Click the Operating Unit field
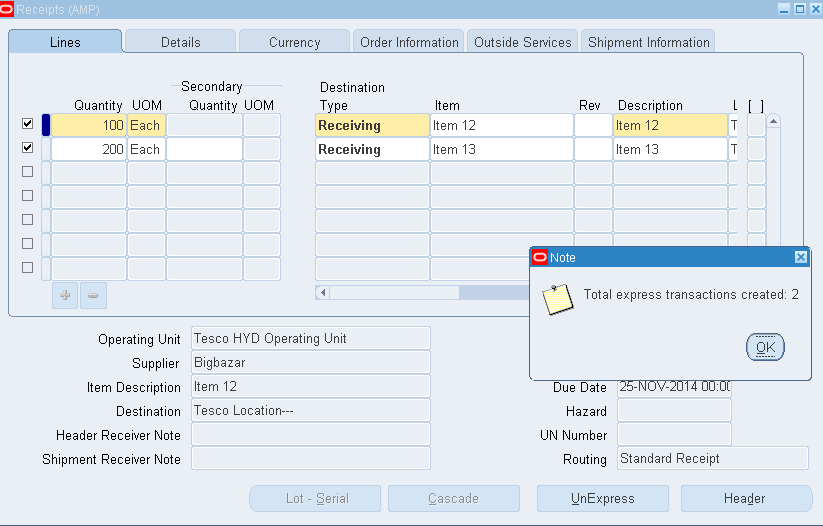 click(x=311, y=339)
